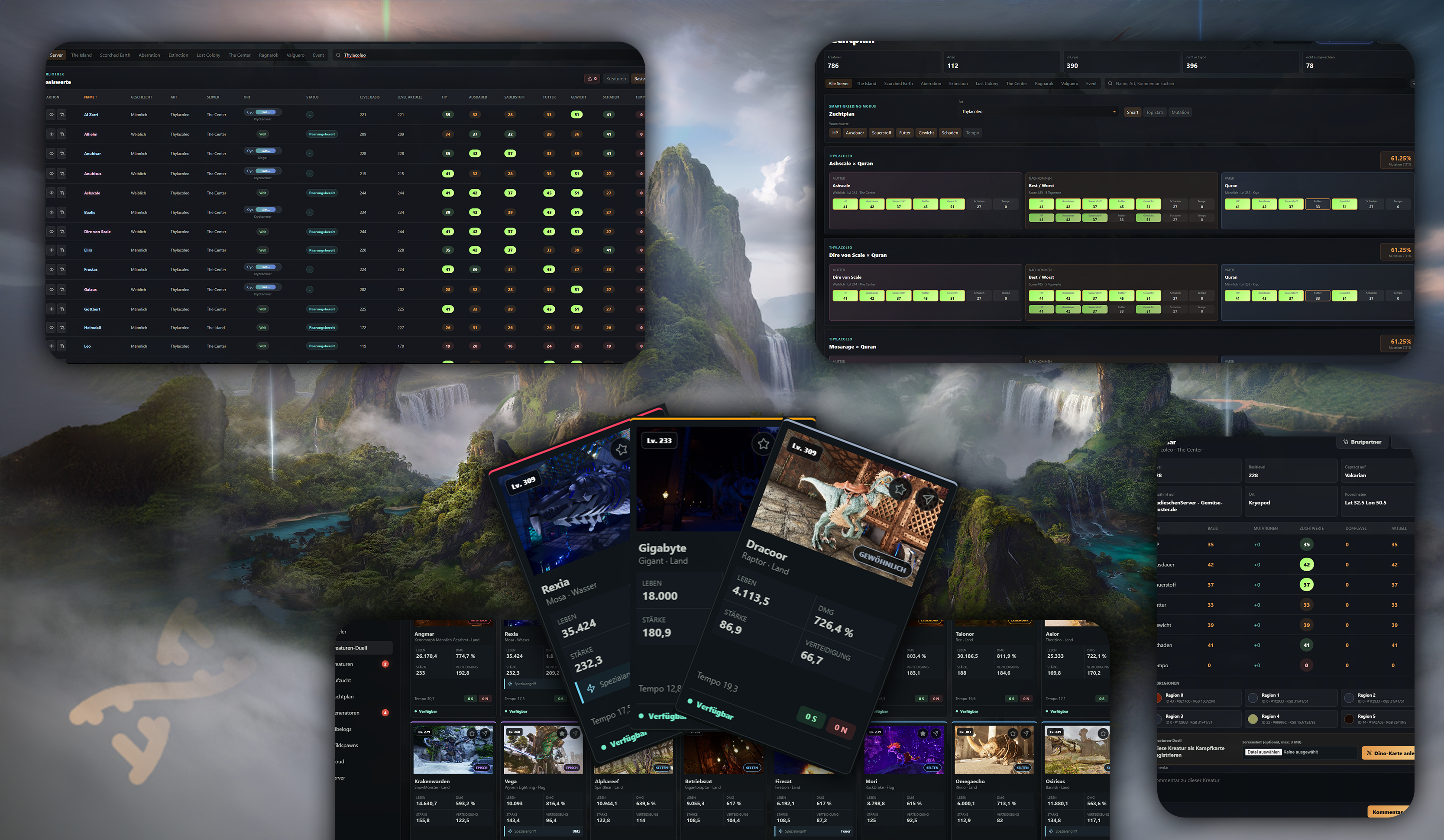
Task: Sort library by LEVEL BASIS column header
Action: (369, 97)
